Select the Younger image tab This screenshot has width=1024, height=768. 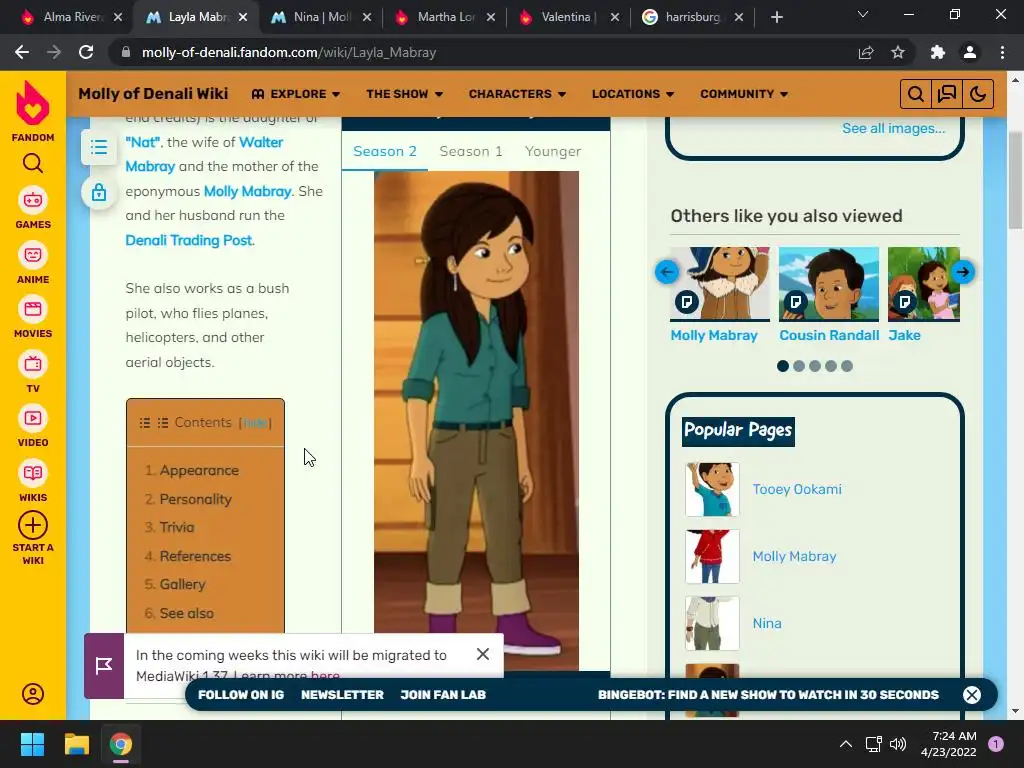point(552,152)
